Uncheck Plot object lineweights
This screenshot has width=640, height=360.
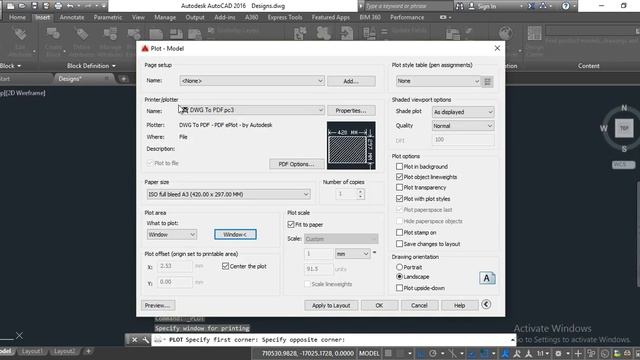click(399, 177)
